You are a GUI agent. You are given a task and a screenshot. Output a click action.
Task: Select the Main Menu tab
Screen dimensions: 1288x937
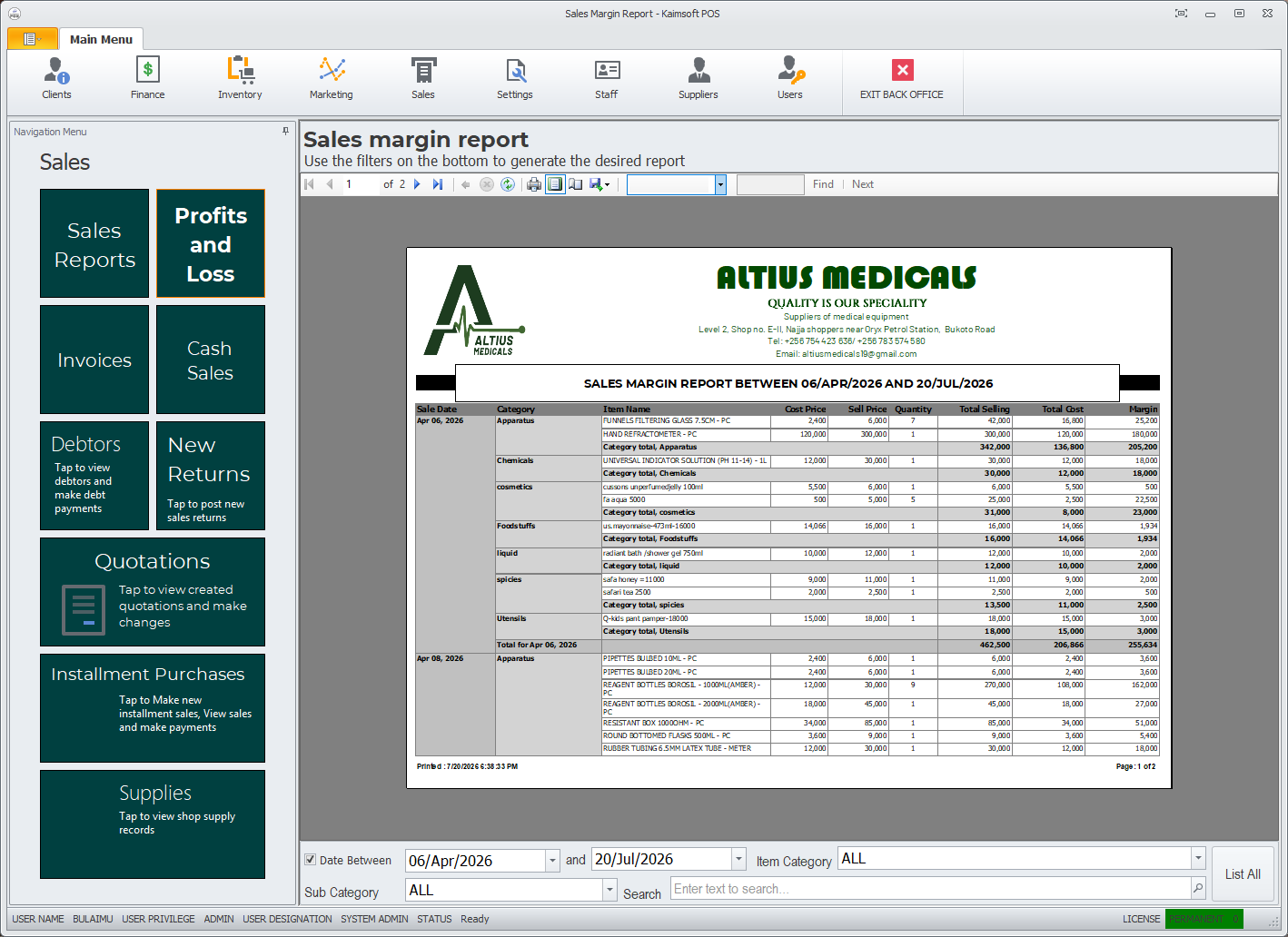tap(101, 39)
